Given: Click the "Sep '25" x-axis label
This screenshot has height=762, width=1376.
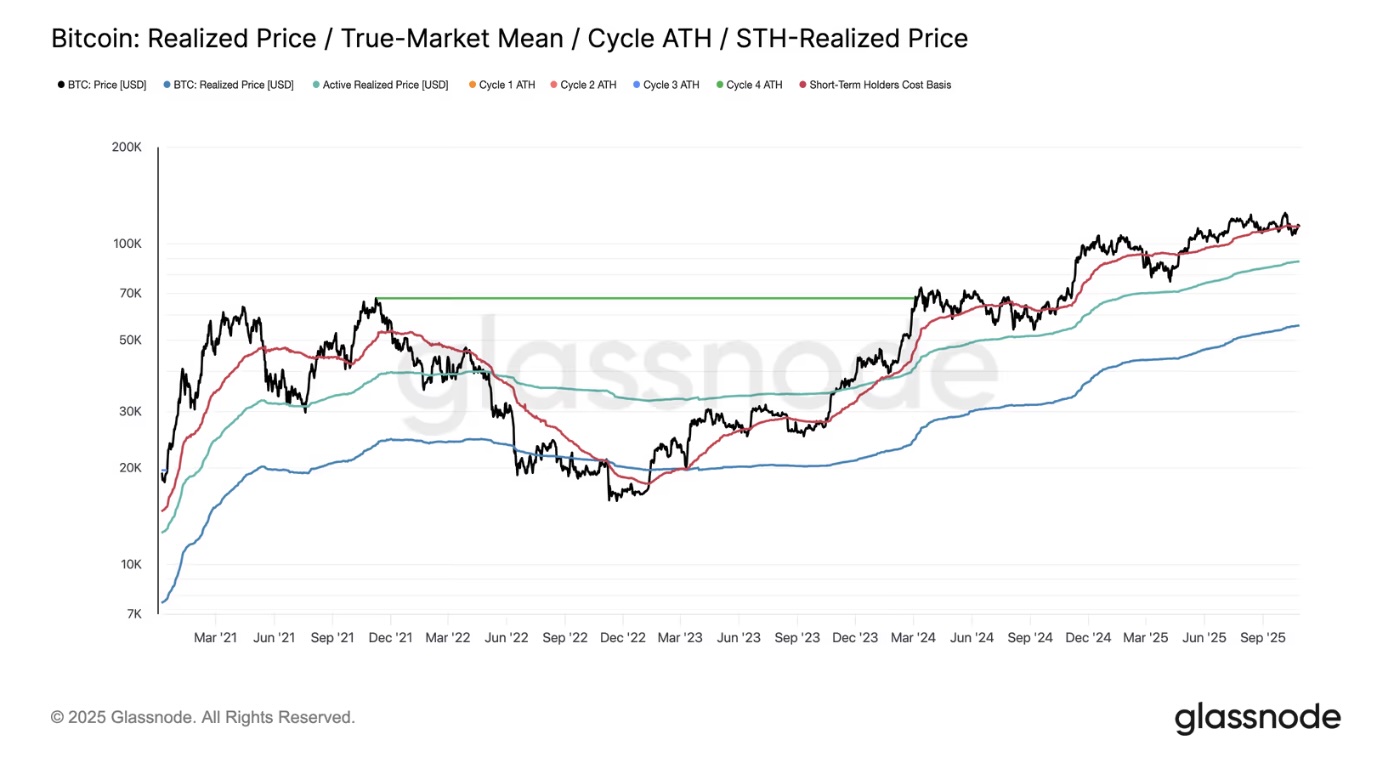Looking at the screenshot, I should [1262, 638].
